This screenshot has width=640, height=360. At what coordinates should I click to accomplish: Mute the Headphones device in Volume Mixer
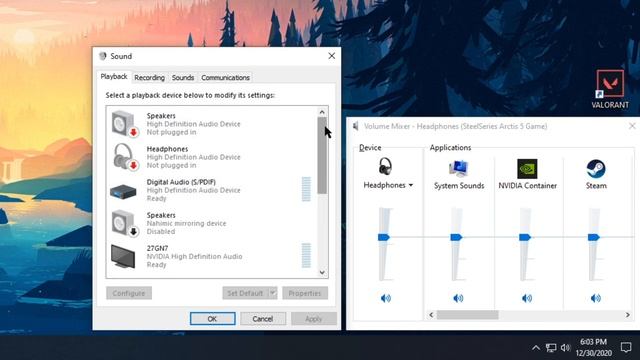tap(385, 298)
